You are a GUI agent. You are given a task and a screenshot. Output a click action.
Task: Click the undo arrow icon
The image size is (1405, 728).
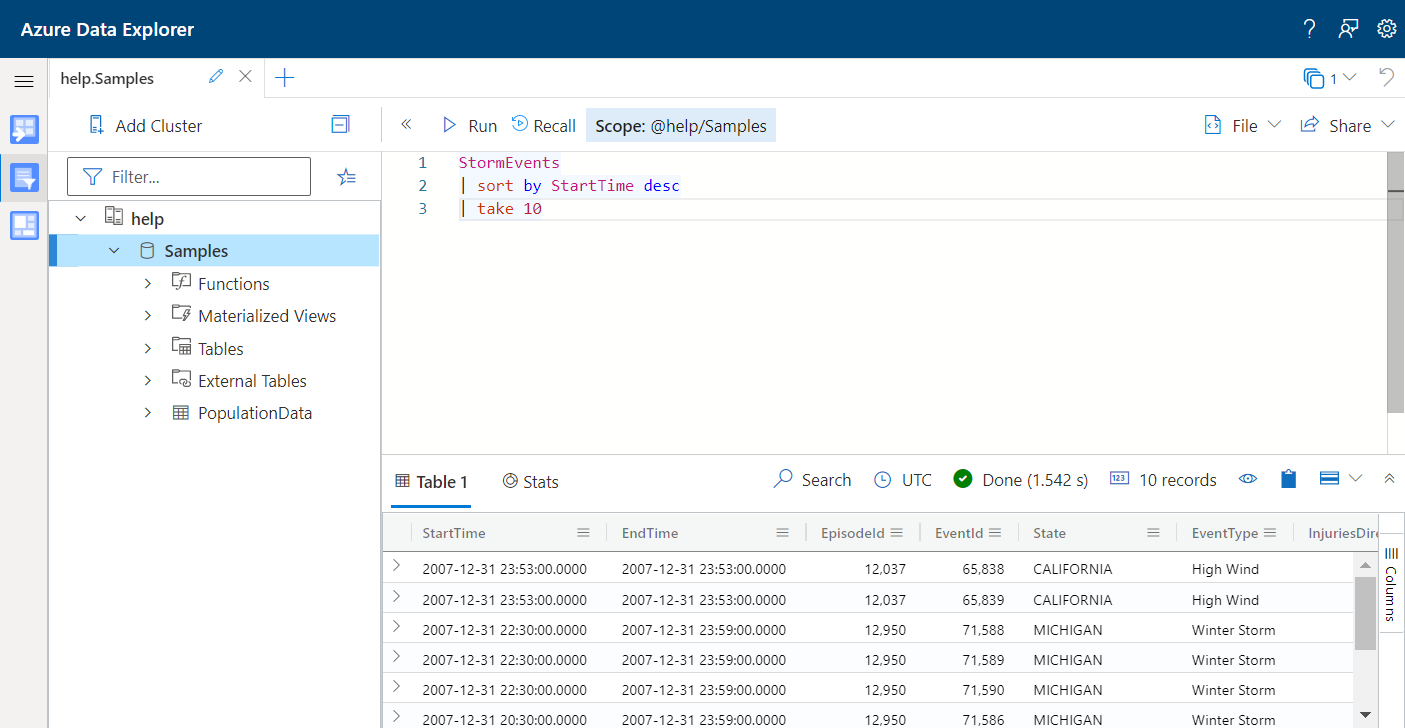[x=1386, y=78]
